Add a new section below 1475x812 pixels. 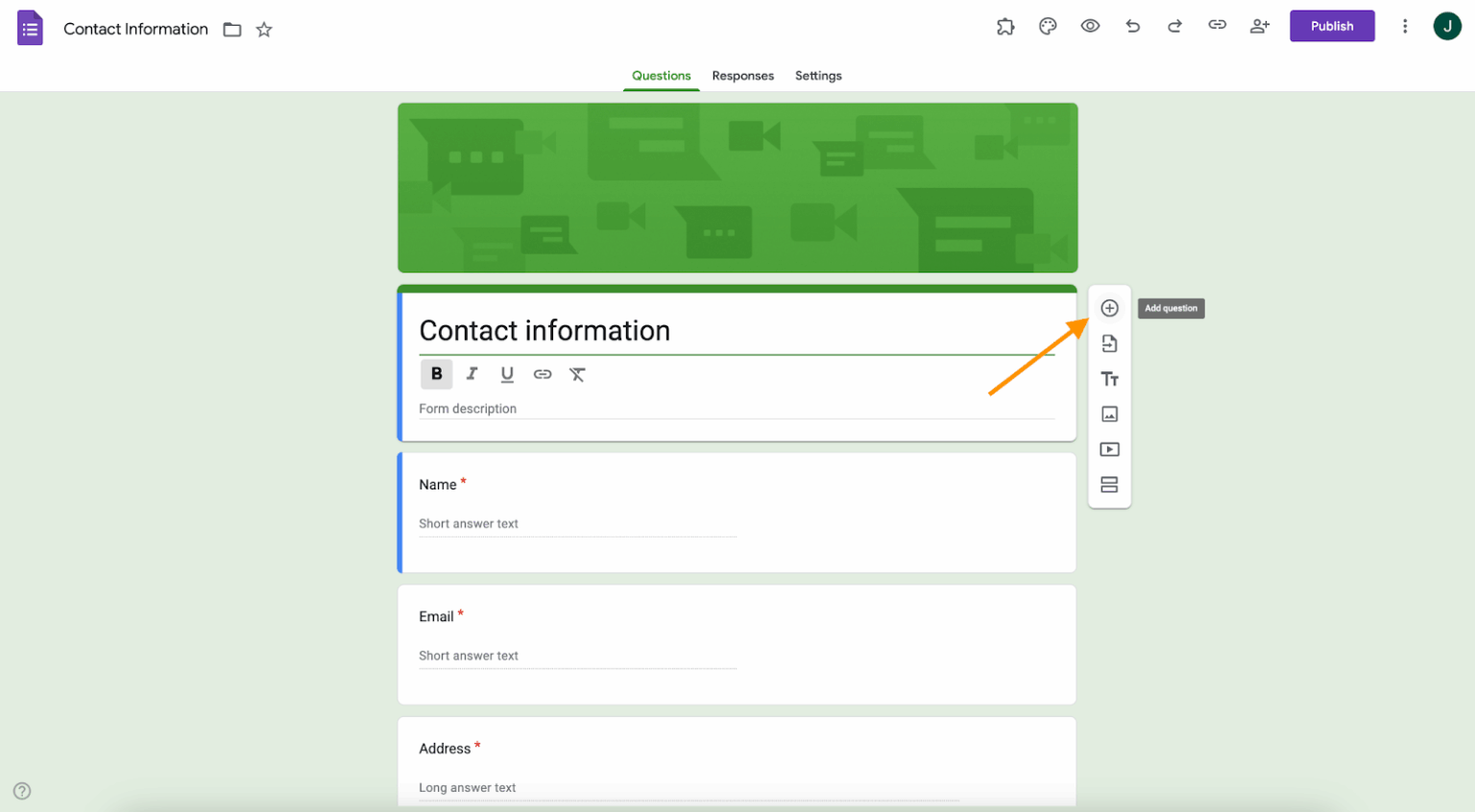(1109, 484)
